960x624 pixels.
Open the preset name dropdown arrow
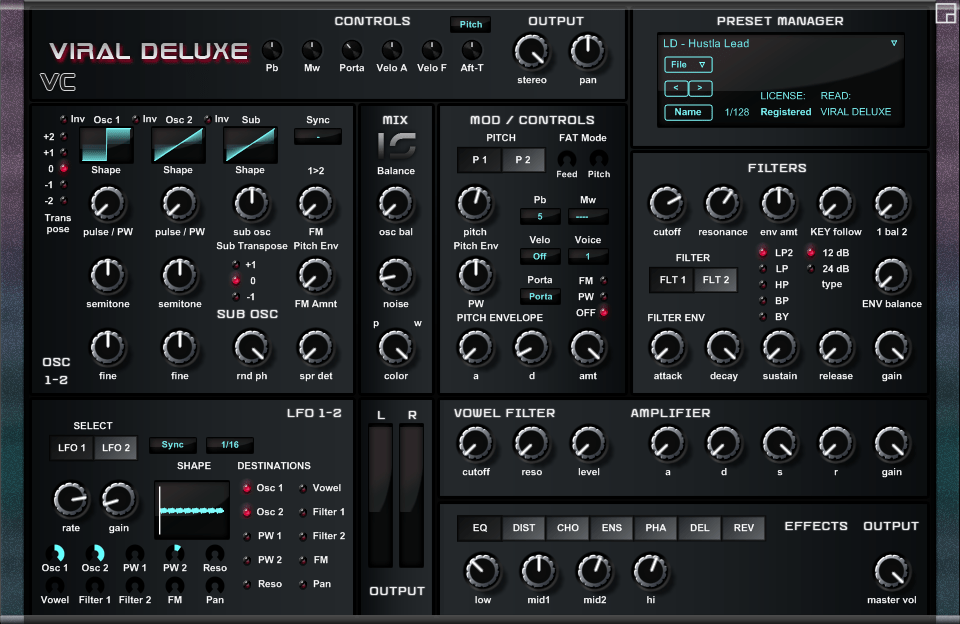[894, 43]
